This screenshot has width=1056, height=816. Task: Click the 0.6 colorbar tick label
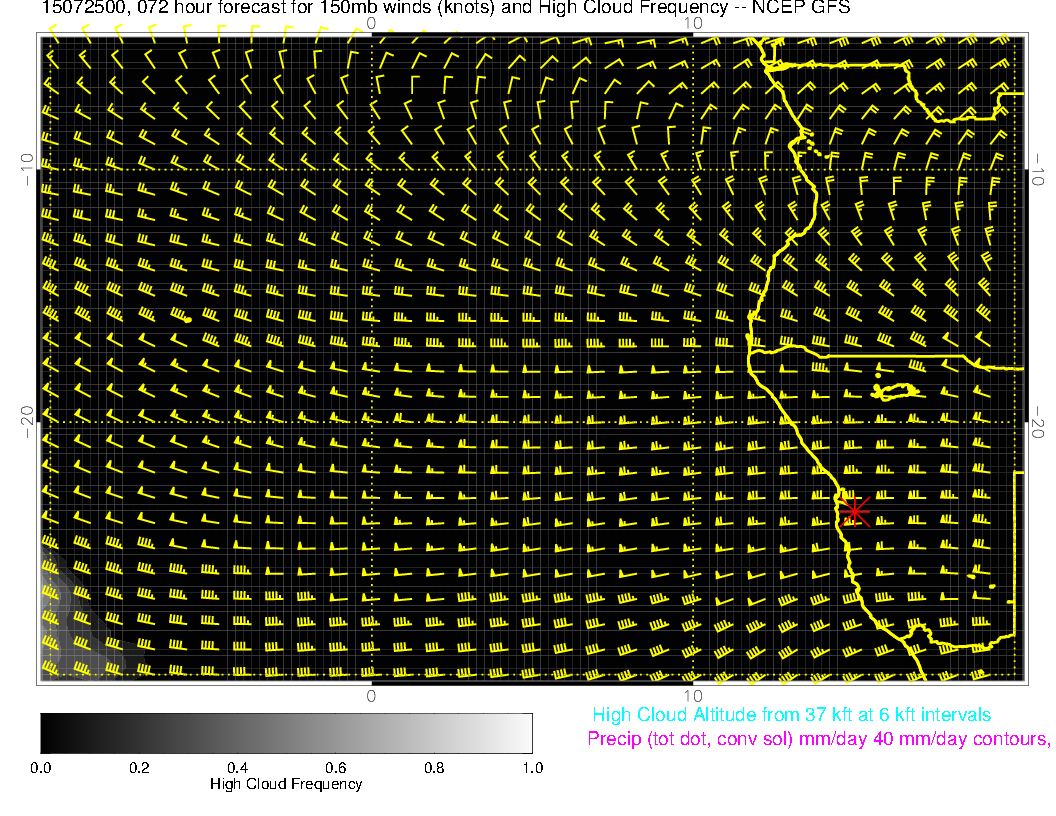(336, 767)
